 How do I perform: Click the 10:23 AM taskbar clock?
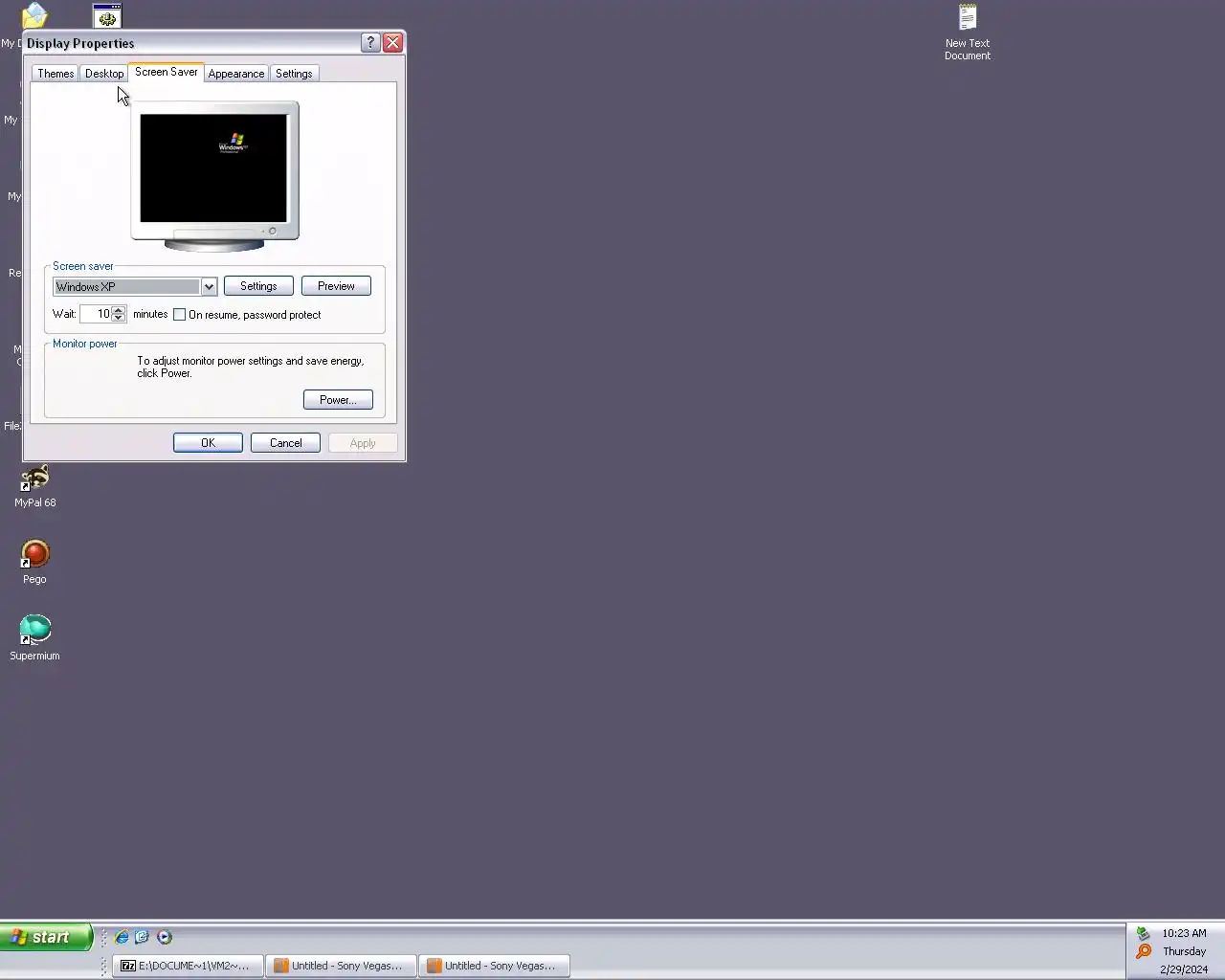(1184, 933)
